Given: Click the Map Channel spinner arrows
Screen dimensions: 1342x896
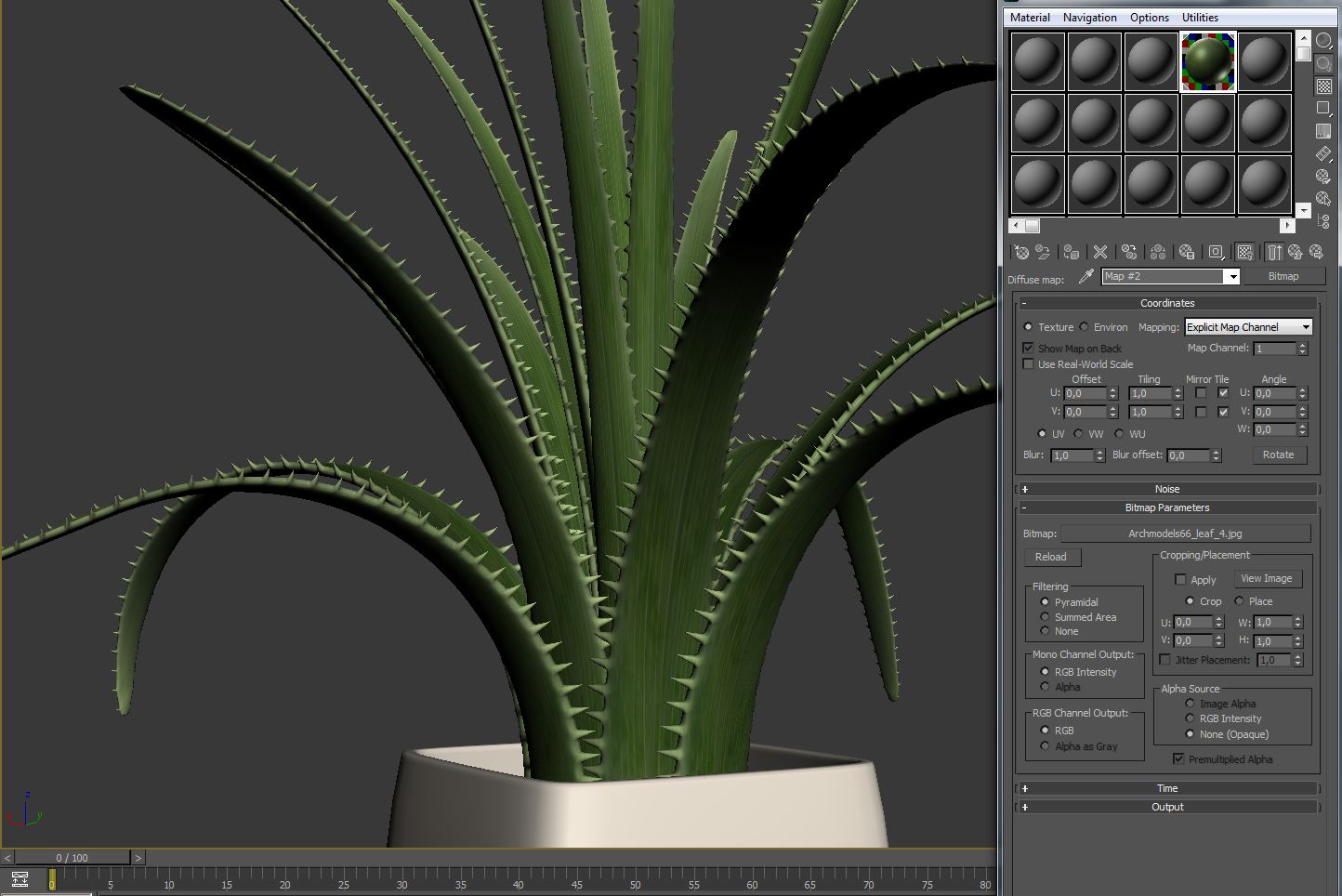Looking at the screenshot, I should click(1302, 349).
